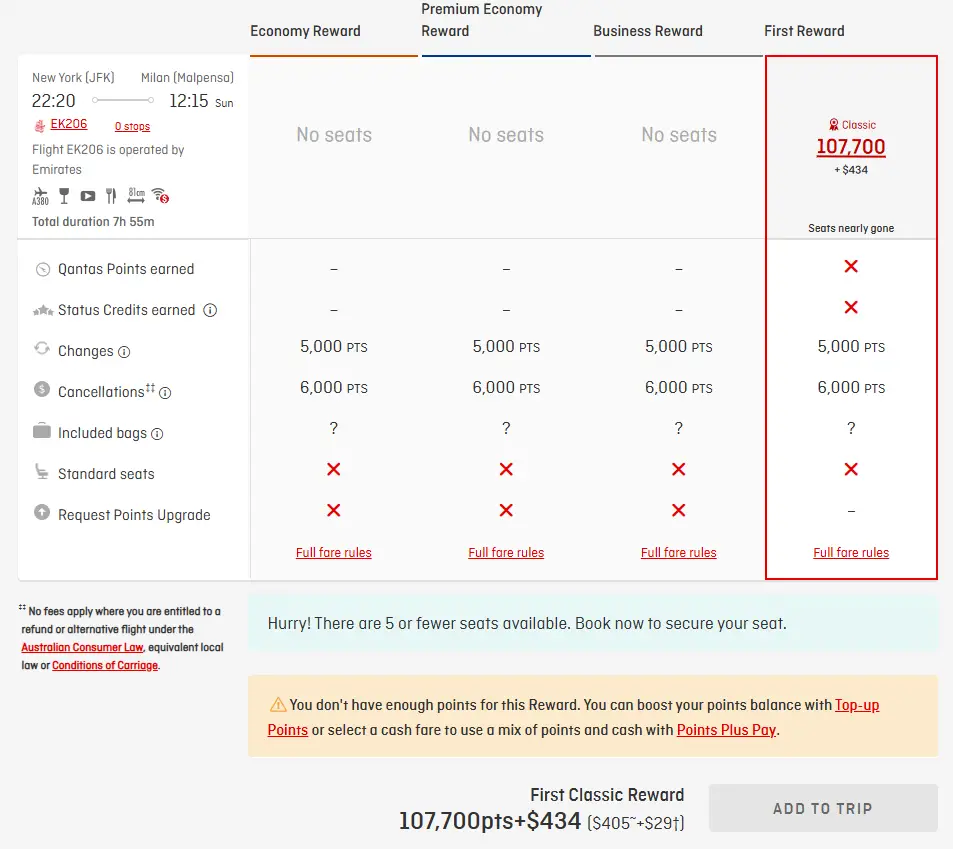
Task: Click the 107,700pts+$434 total price text
Action: [490, 821]
